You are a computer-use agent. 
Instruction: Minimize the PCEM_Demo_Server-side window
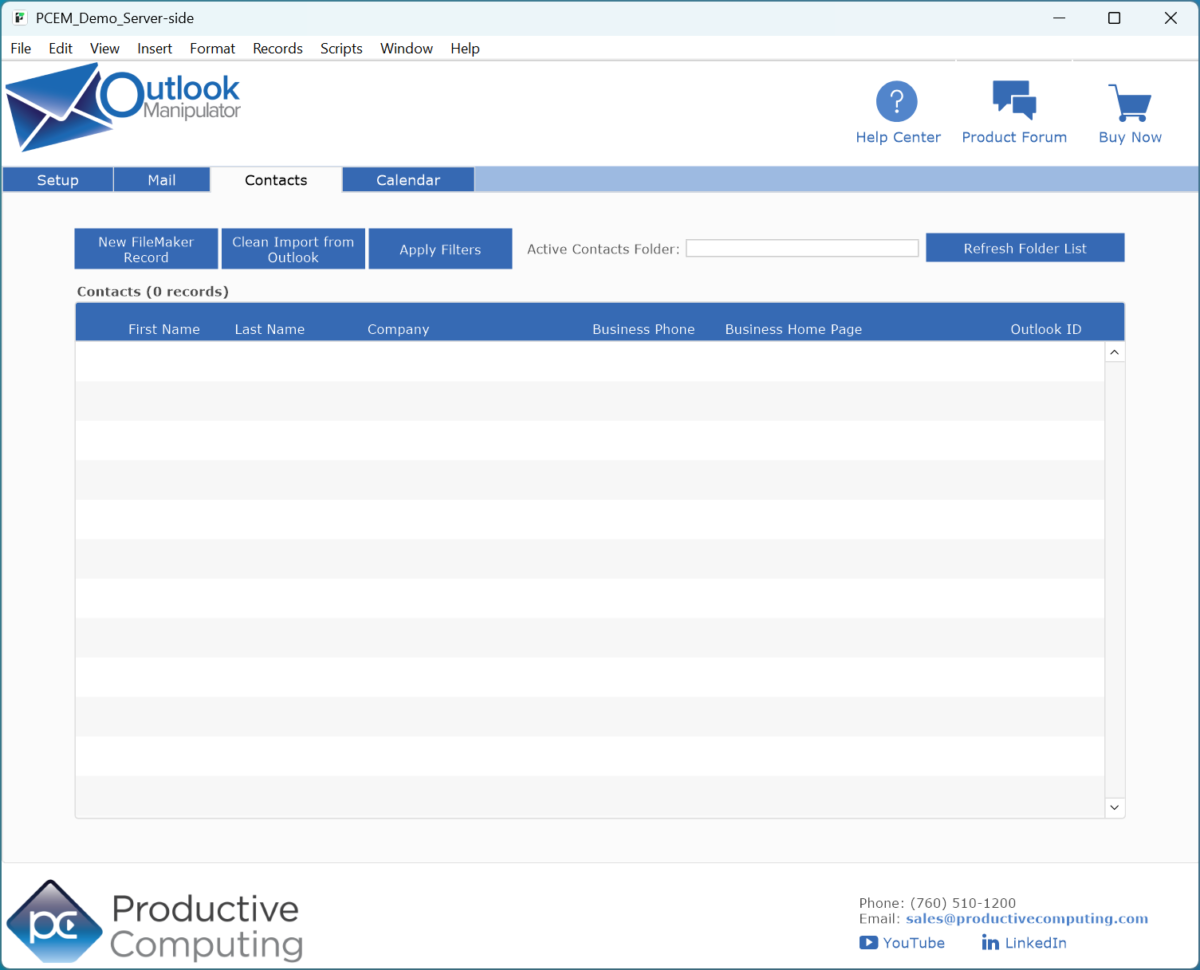[1058, 18]
